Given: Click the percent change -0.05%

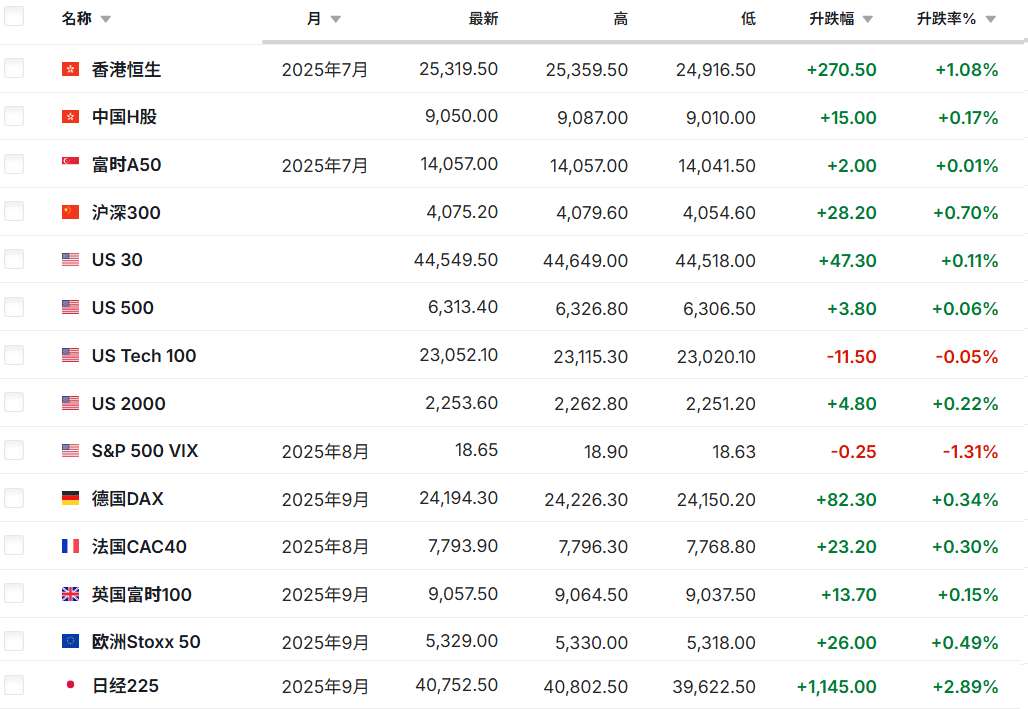Looking at the screenshot, I should tap(966, 356).
